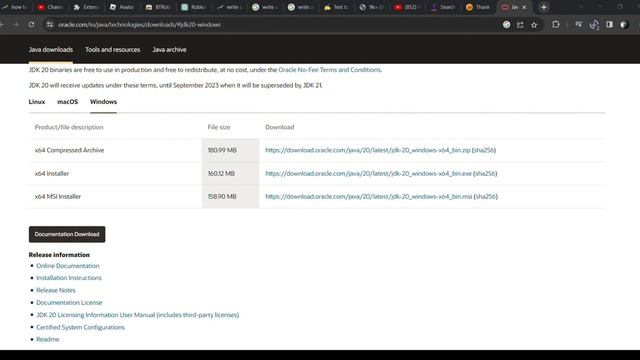Viewport: 640px width, 360px height.
Task: Open the Documentation License link
Action: click(69, 302)
